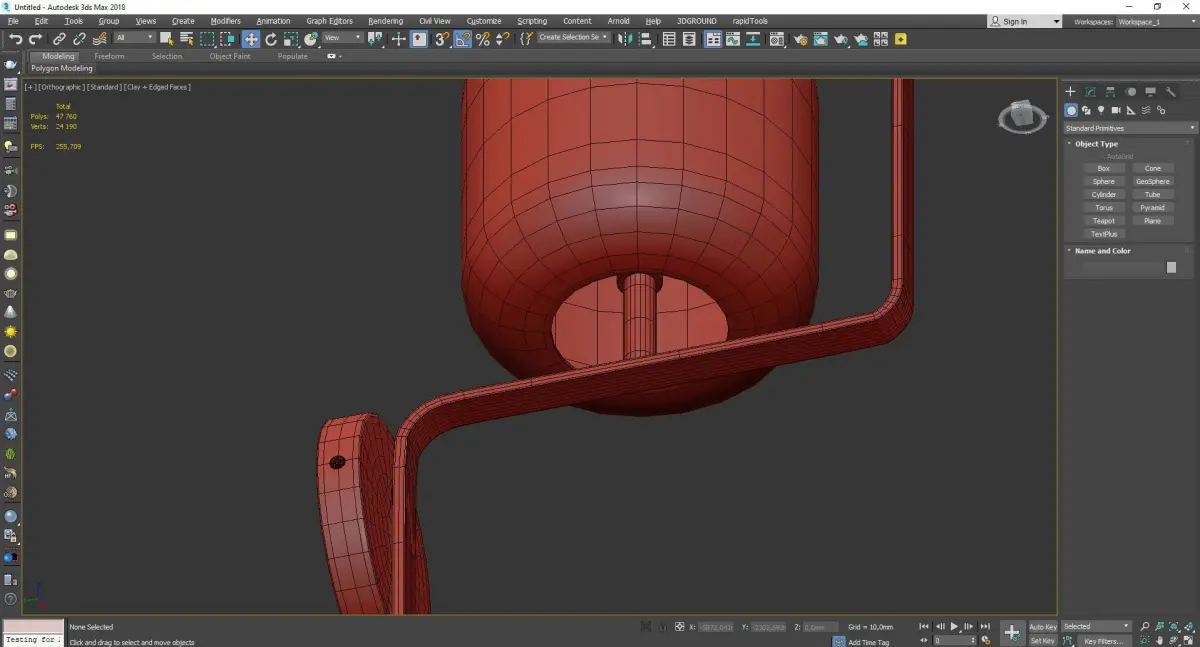Switch to the Lights category icon
This screenshot has width=1200, height=647.
click(1101, 110)
